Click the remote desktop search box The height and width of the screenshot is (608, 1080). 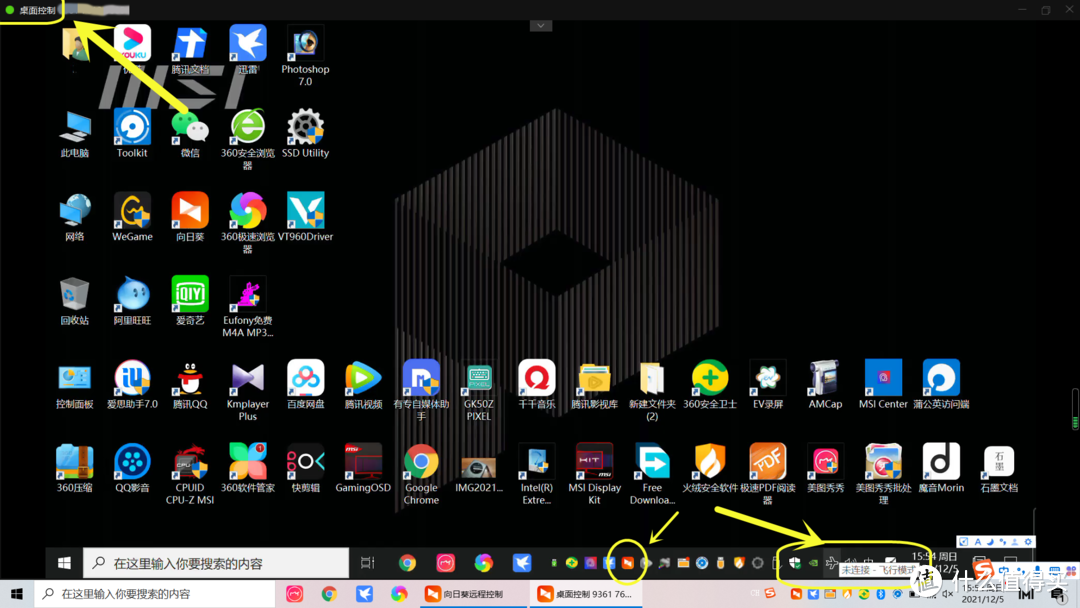pos(216,563)
